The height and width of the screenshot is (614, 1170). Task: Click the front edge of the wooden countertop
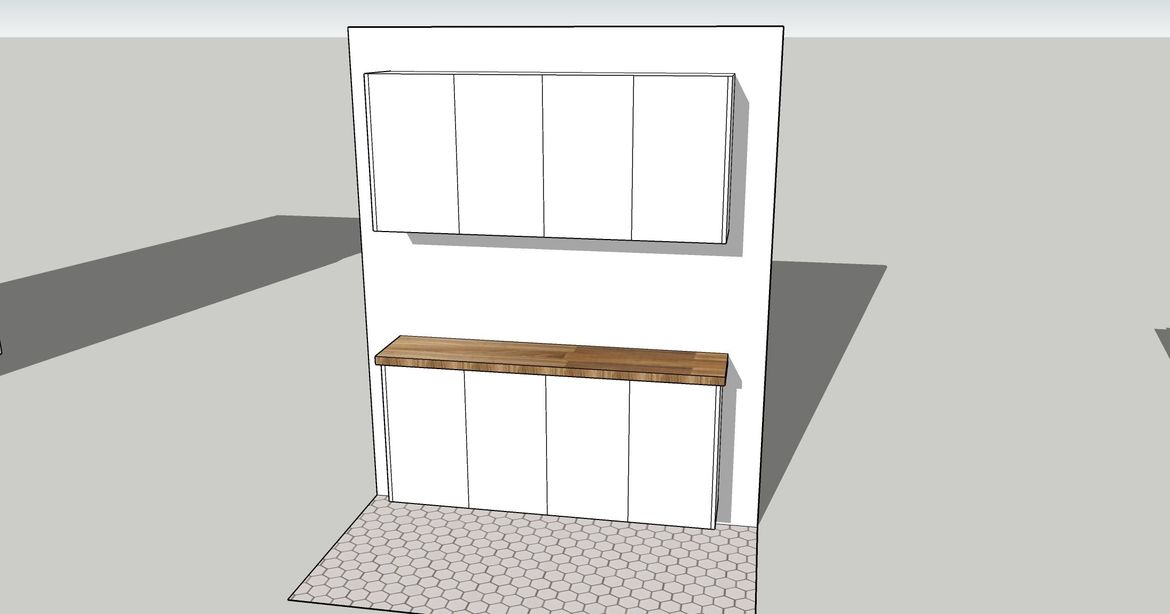coord(550,372)
